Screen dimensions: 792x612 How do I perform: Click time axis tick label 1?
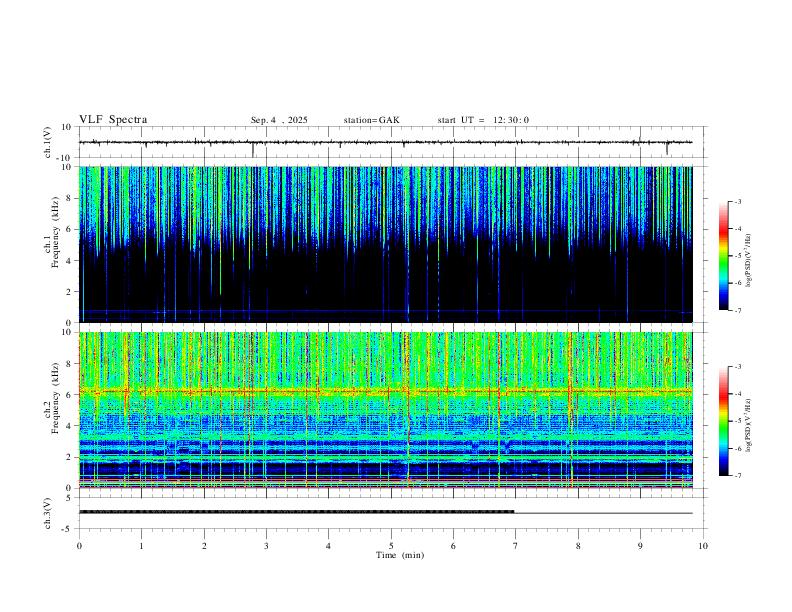pyautogui.click(x=141, y=546)
